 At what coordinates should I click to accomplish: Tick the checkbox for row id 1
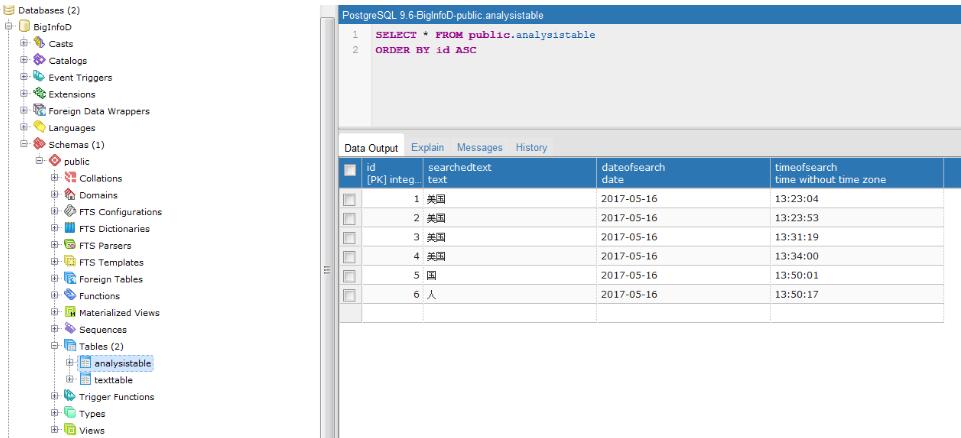coord(349,199)
